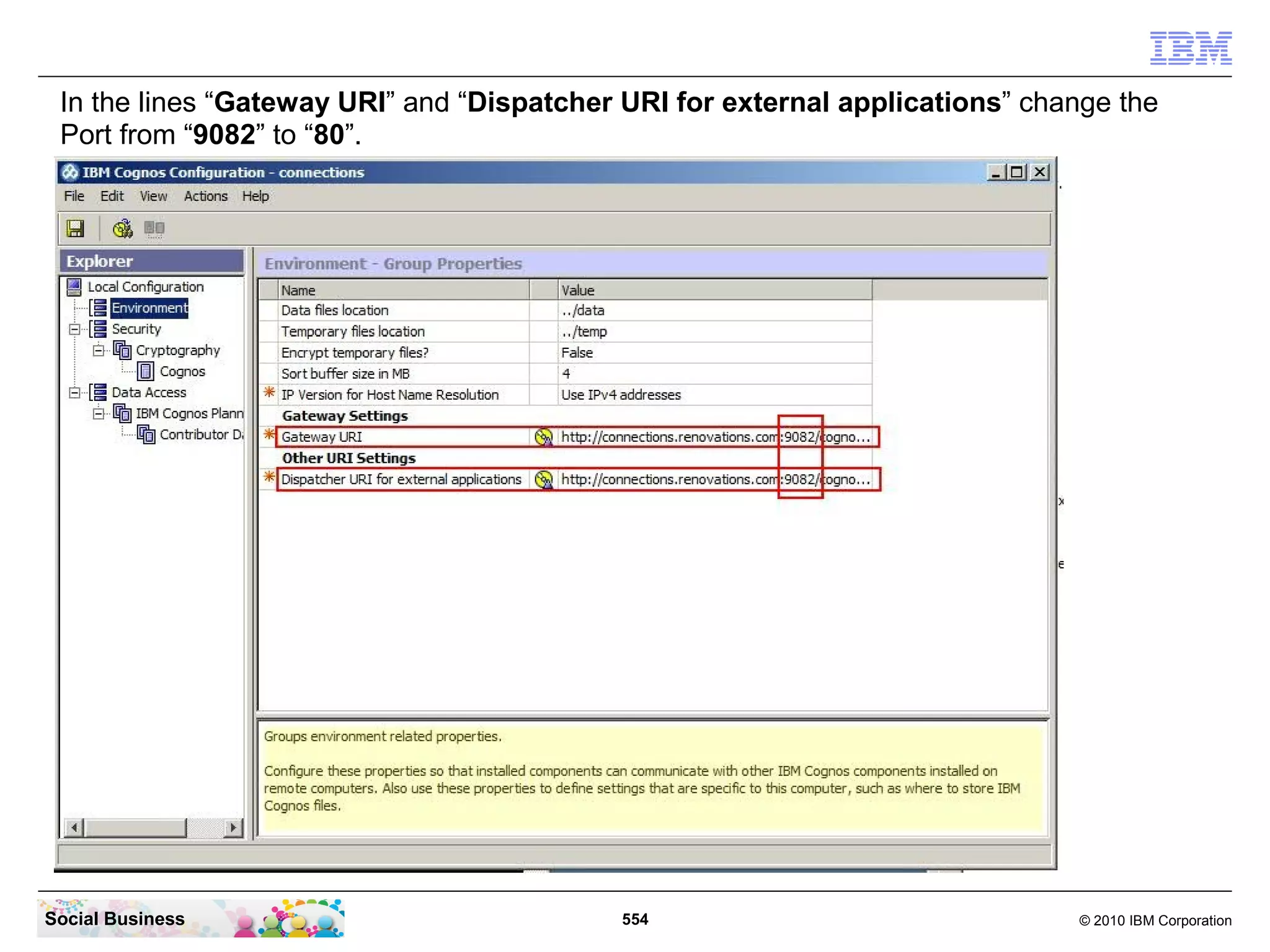
Task: Select the Security tree item
Action: coord(136,329)
